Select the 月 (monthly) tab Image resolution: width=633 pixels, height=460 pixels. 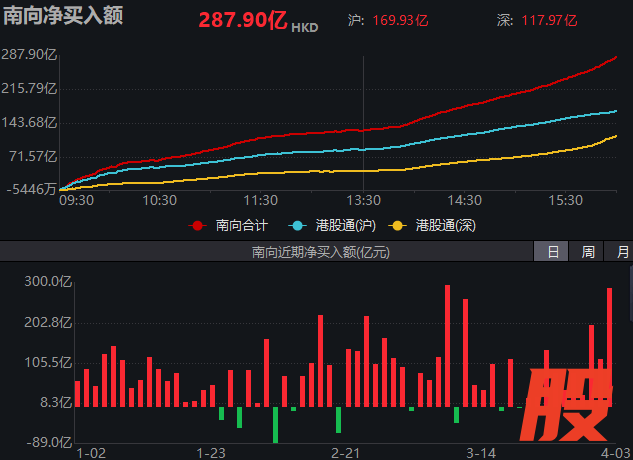[622, 252]
